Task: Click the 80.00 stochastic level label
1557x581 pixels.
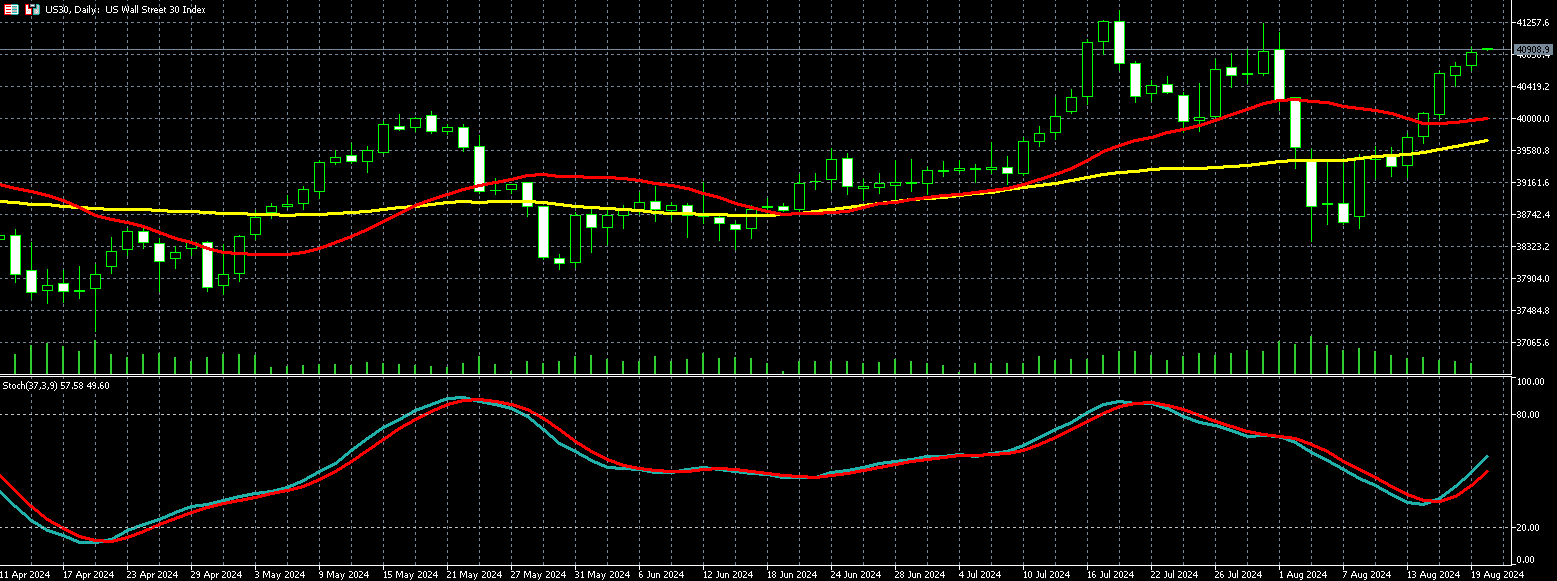Action: coord(1527,414)
